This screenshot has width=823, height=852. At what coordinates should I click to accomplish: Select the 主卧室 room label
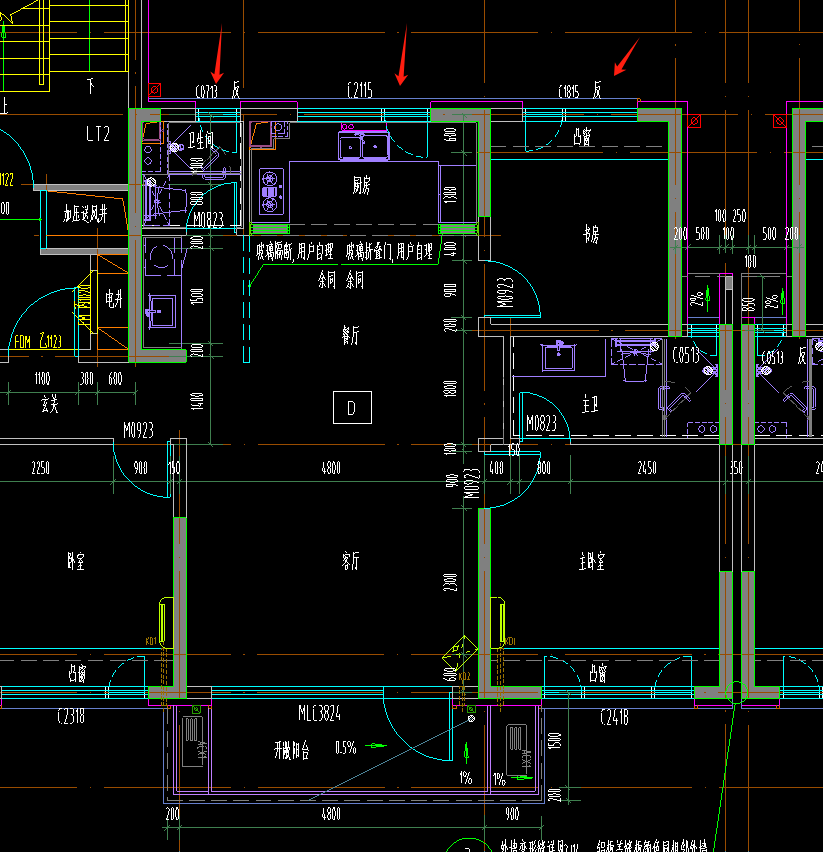592,561
